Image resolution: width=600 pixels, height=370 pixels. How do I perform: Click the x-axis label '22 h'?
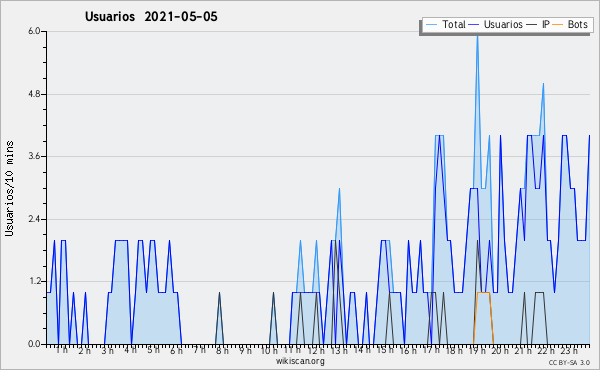point(546,350)
